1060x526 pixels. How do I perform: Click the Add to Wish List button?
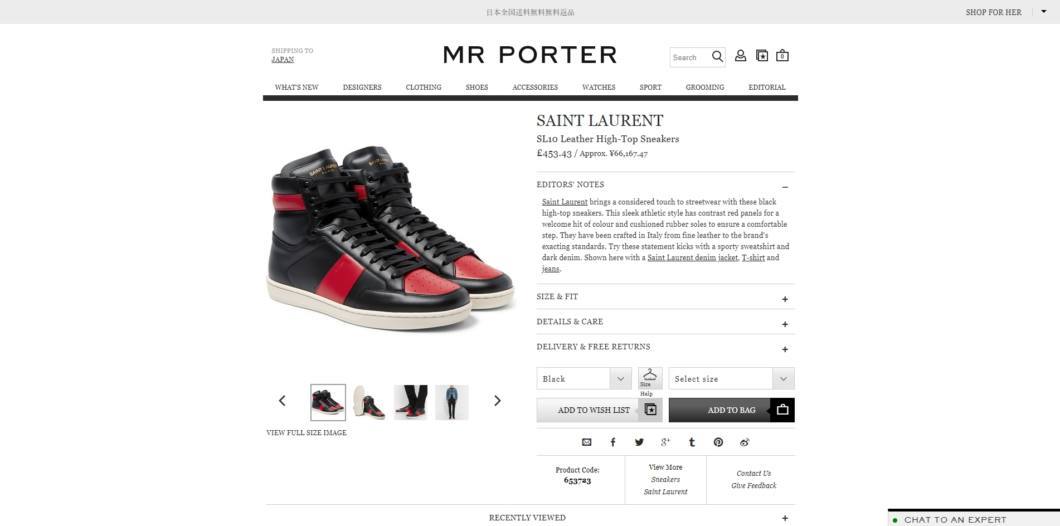coord(600,410)
